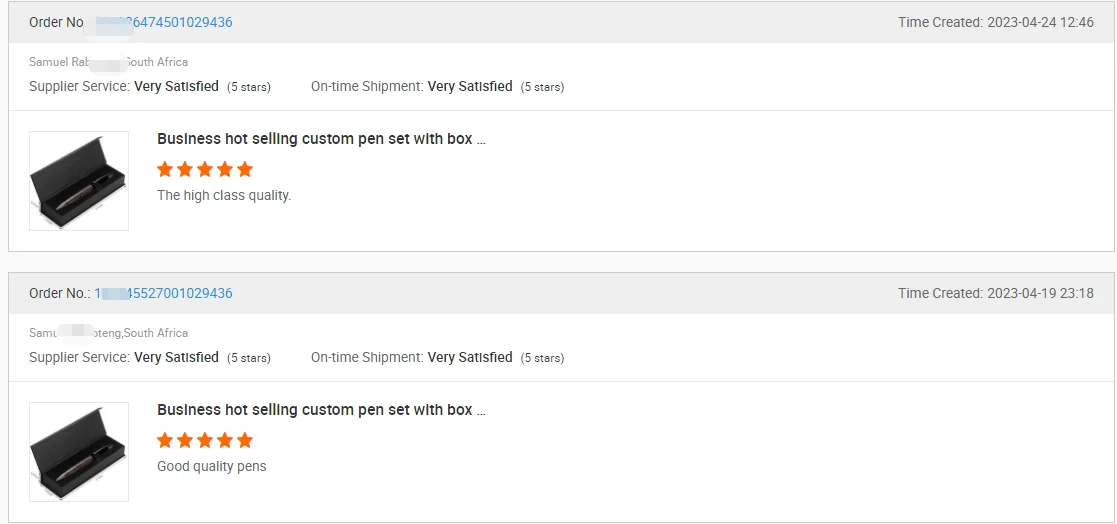Image resolution: width=1117 pixels, height=524 pixels.
Task: Click first star above 'The high class quality'
Action: (165, 169)
